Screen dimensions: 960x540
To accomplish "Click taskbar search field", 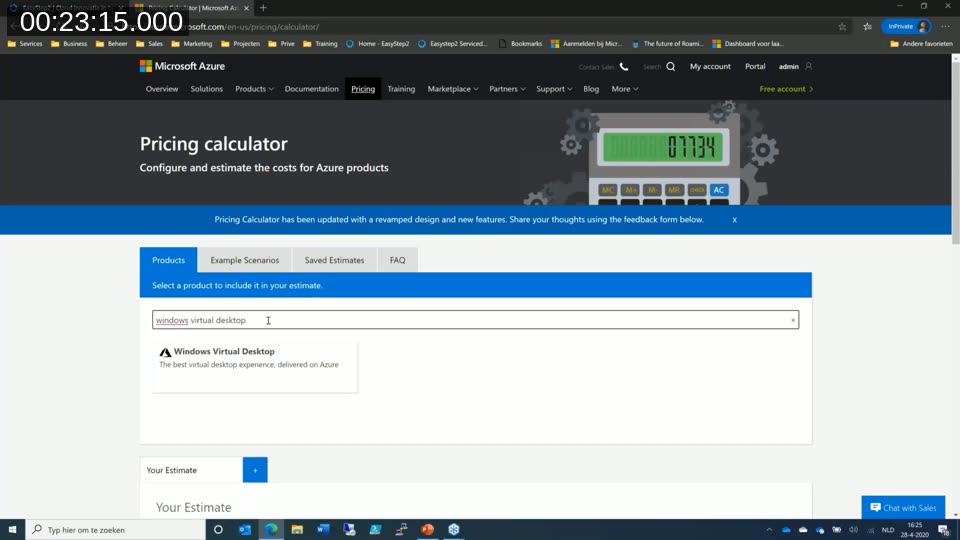I will (116, 530).
